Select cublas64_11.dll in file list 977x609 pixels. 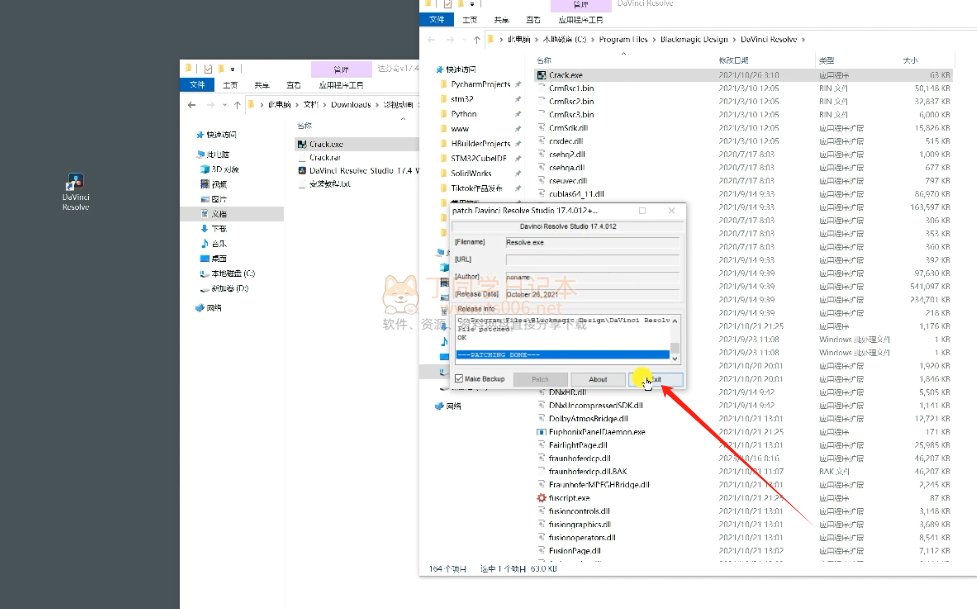click(x=576, y=194)
